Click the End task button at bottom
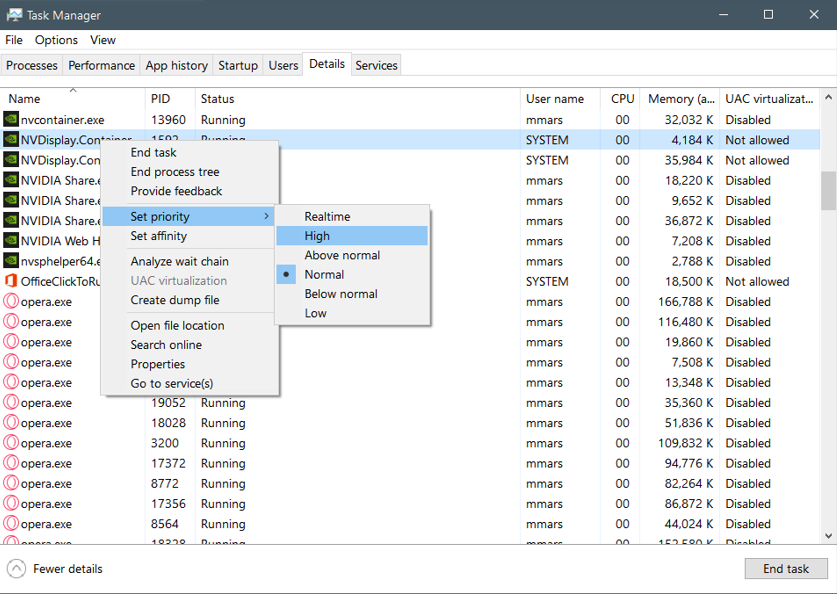 pos(786,569)
